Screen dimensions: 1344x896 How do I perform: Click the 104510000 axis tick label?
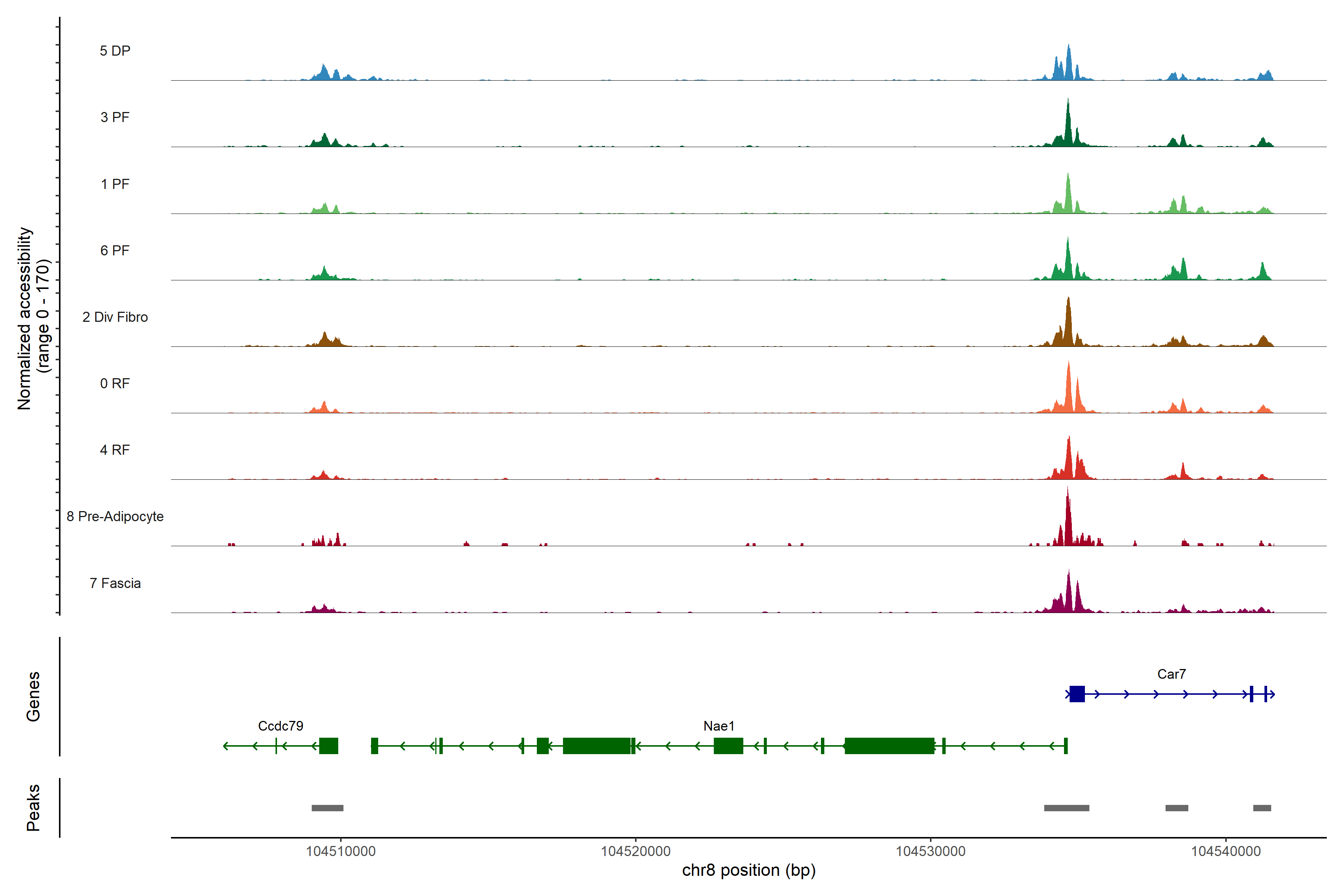click(340, 851)
